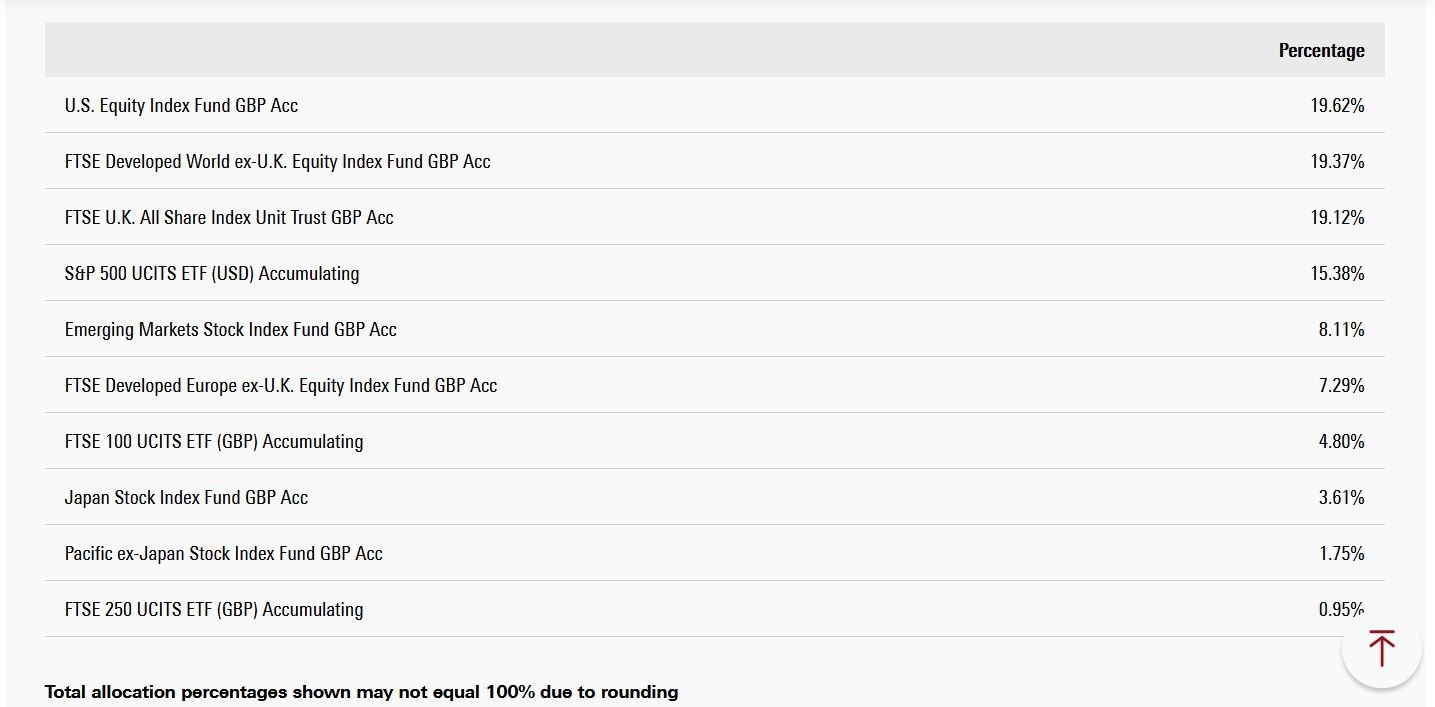Viewport: 1435px width, 707px height.
Task: Click FTSE 250 UCITS ETF (GBP) Accumulating
Action: coord(214,609)
